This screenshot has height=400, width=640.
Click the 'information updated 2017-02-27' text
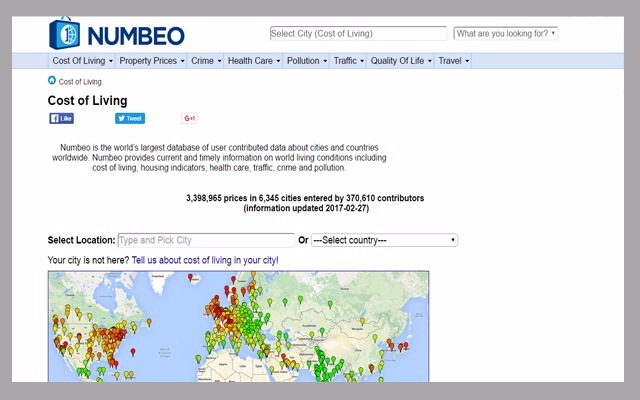306,209
